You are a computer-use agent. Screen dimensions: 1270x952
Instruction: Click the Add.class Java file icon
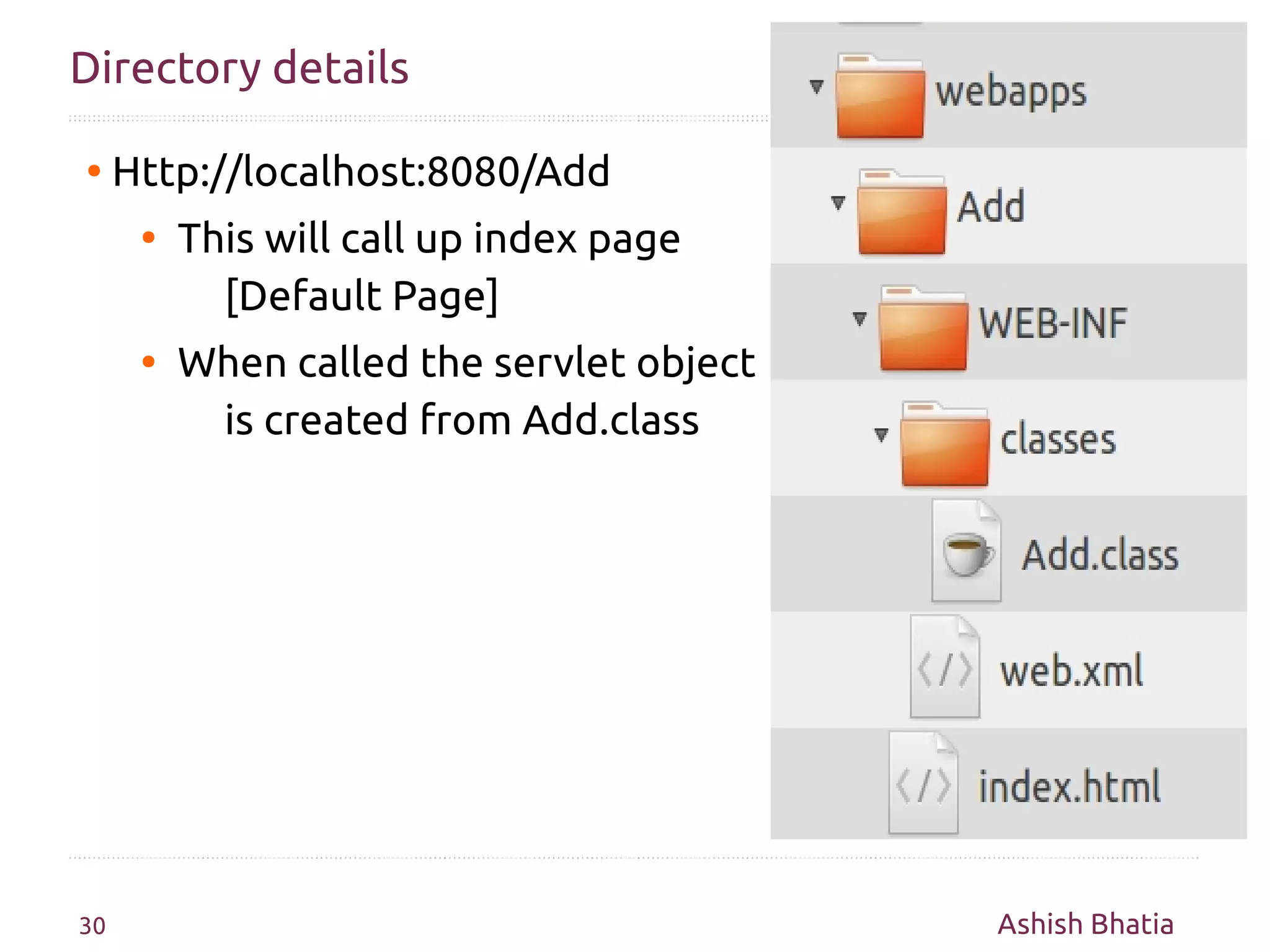[966, 551]
